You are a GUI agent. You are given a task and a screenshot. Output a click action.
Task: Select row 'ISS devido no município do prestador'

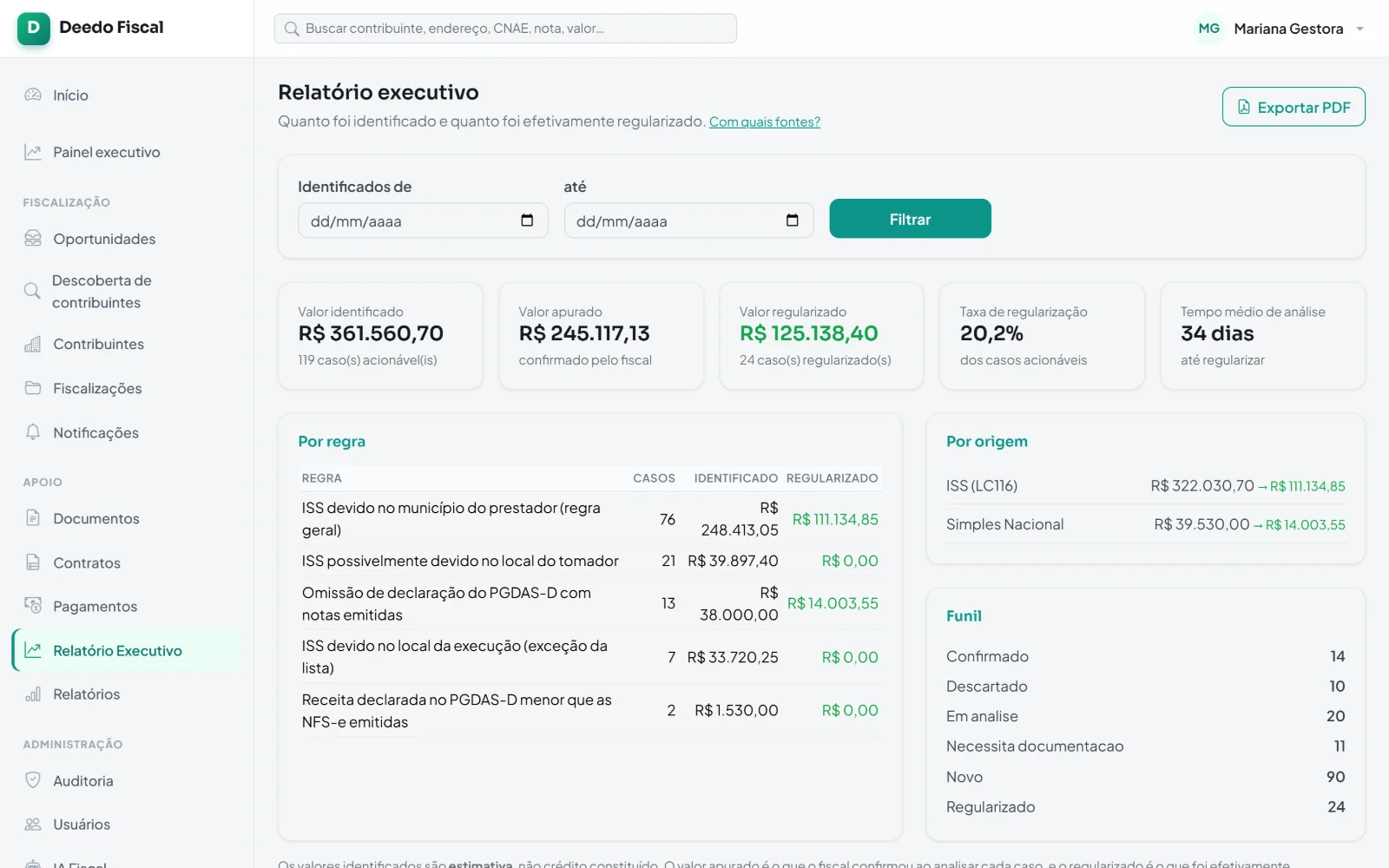590,519
